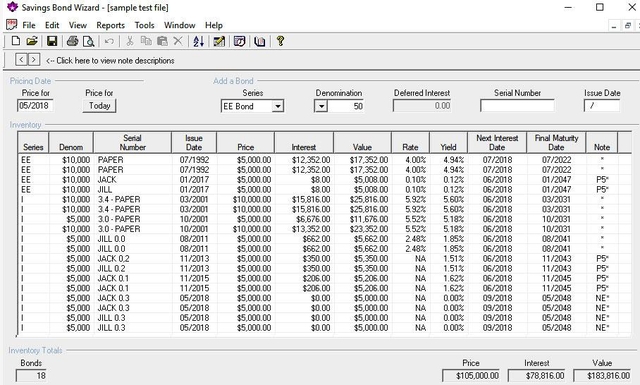Open the File menu
The width and height of the screenshot is (640, 385).
click(x=29, y=25)
